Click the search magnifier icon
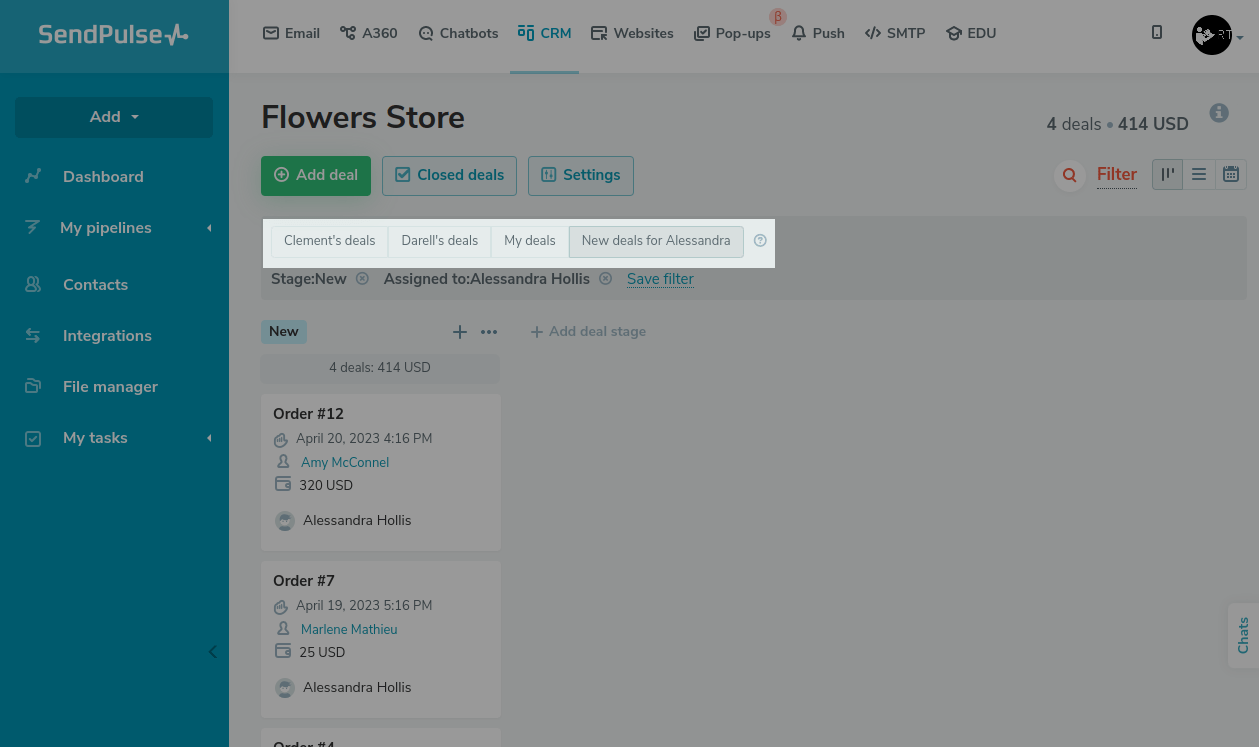Screen dimensions: 1259x747 click(1069, 175)
